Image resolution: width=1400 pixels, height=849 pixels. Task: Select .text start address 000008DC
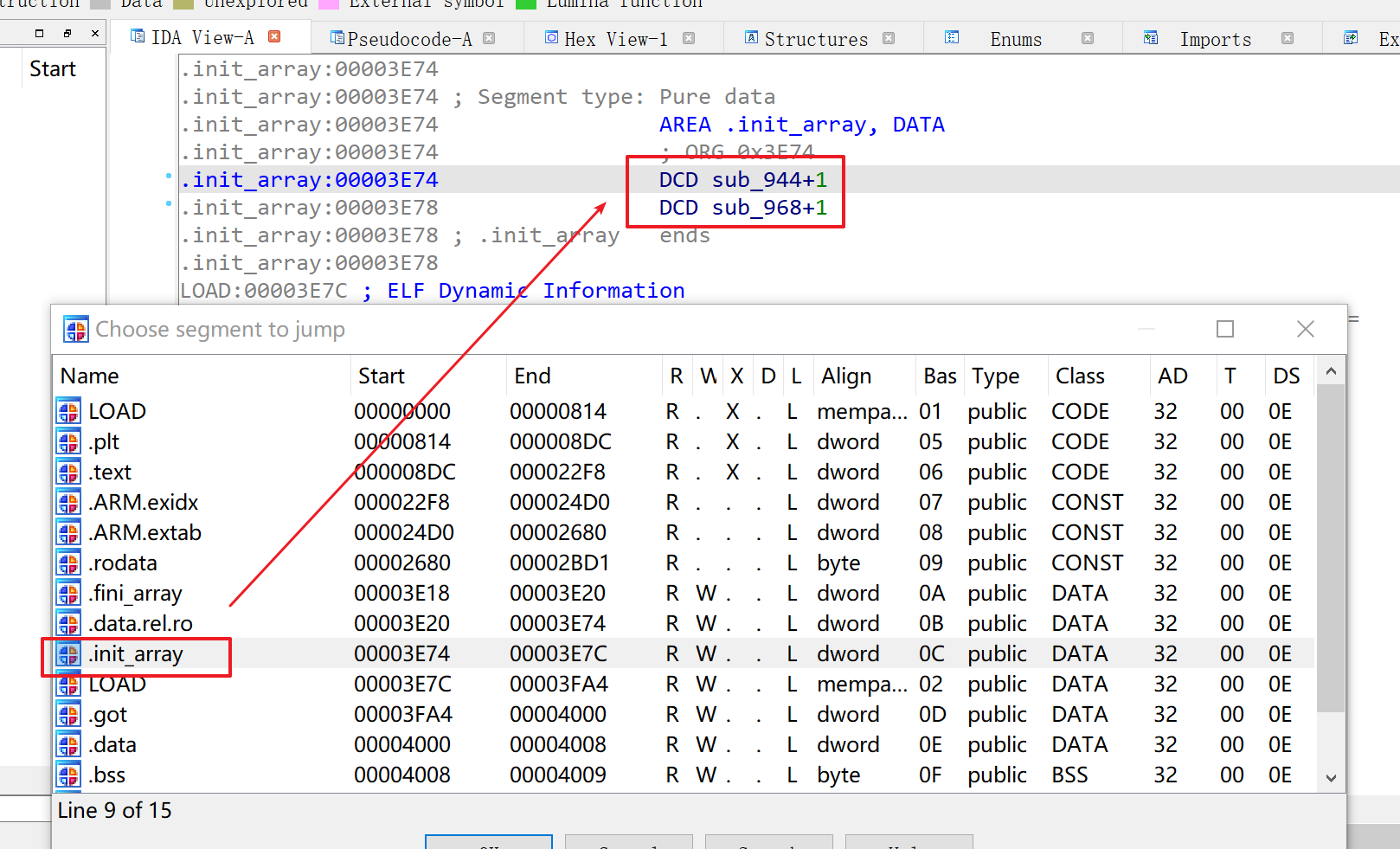point(404,472)
